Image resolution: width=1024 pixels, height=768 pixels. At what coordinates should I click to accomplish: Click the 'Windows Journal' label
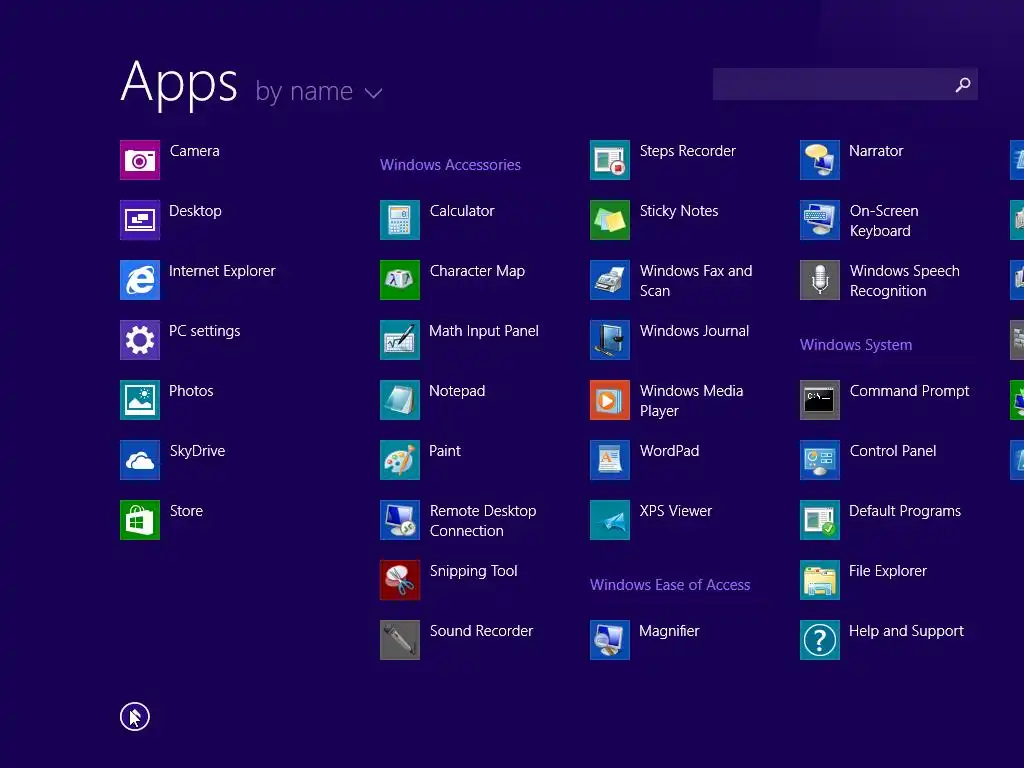coord(694,331)
